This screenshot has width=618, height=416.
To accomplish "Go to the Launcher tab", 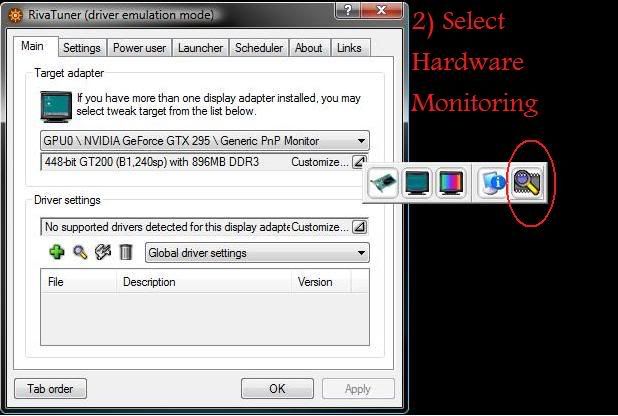I will [200, 48].
